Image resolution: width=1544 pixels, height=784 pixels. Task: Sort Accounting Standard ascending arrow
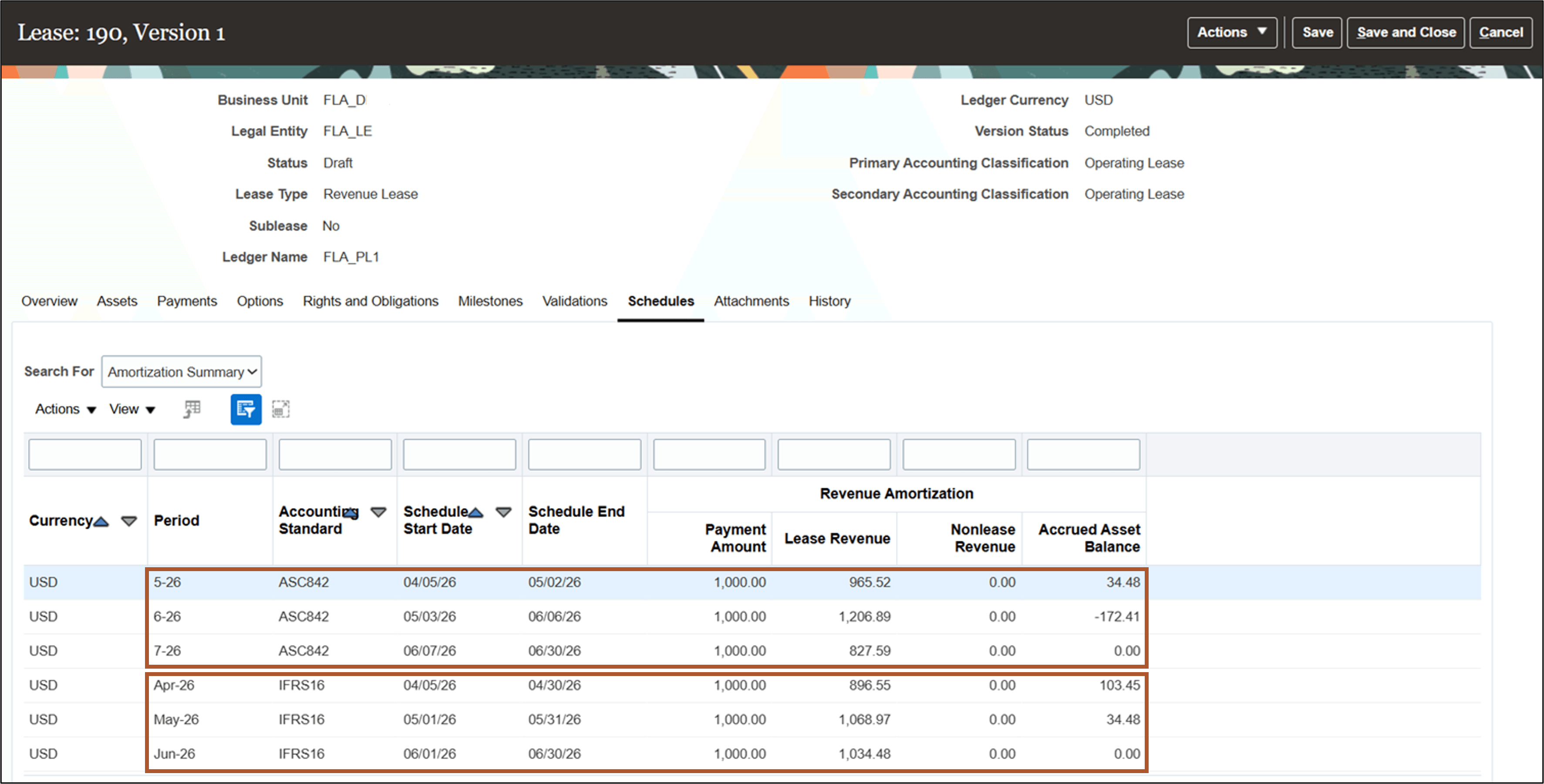(351, 514)
